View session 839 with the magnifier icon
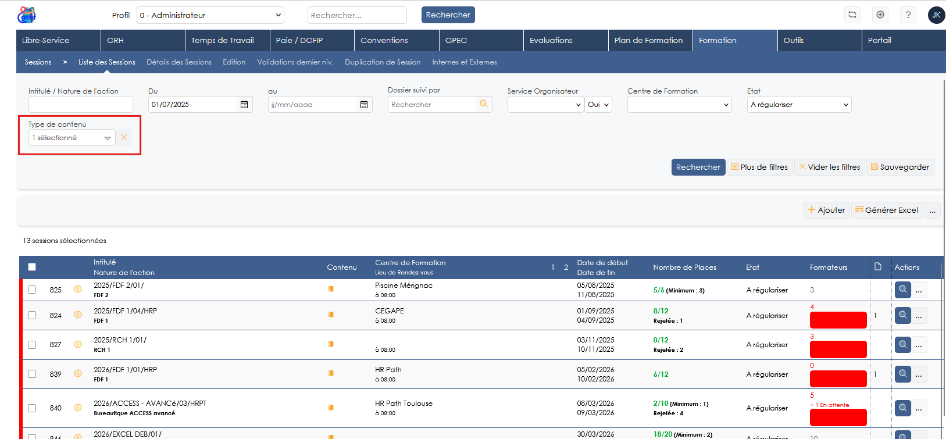 click(x=903, y=374)
